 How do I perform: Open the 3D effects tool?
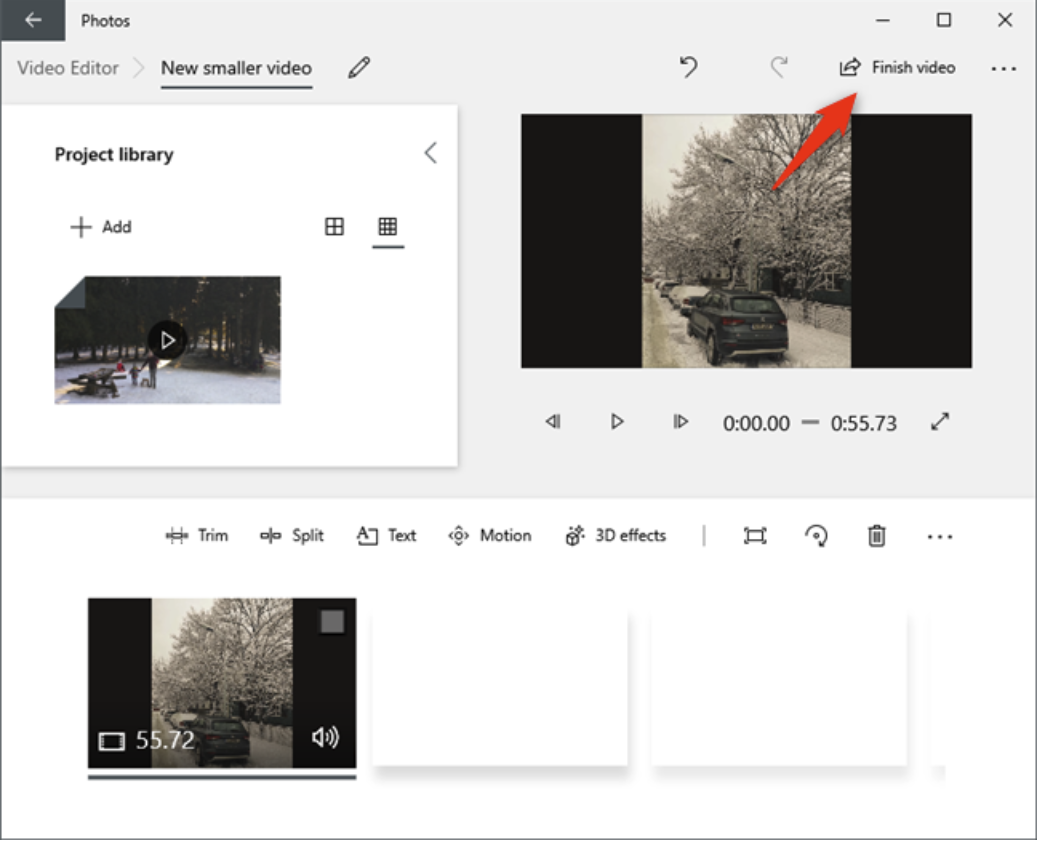617,535
